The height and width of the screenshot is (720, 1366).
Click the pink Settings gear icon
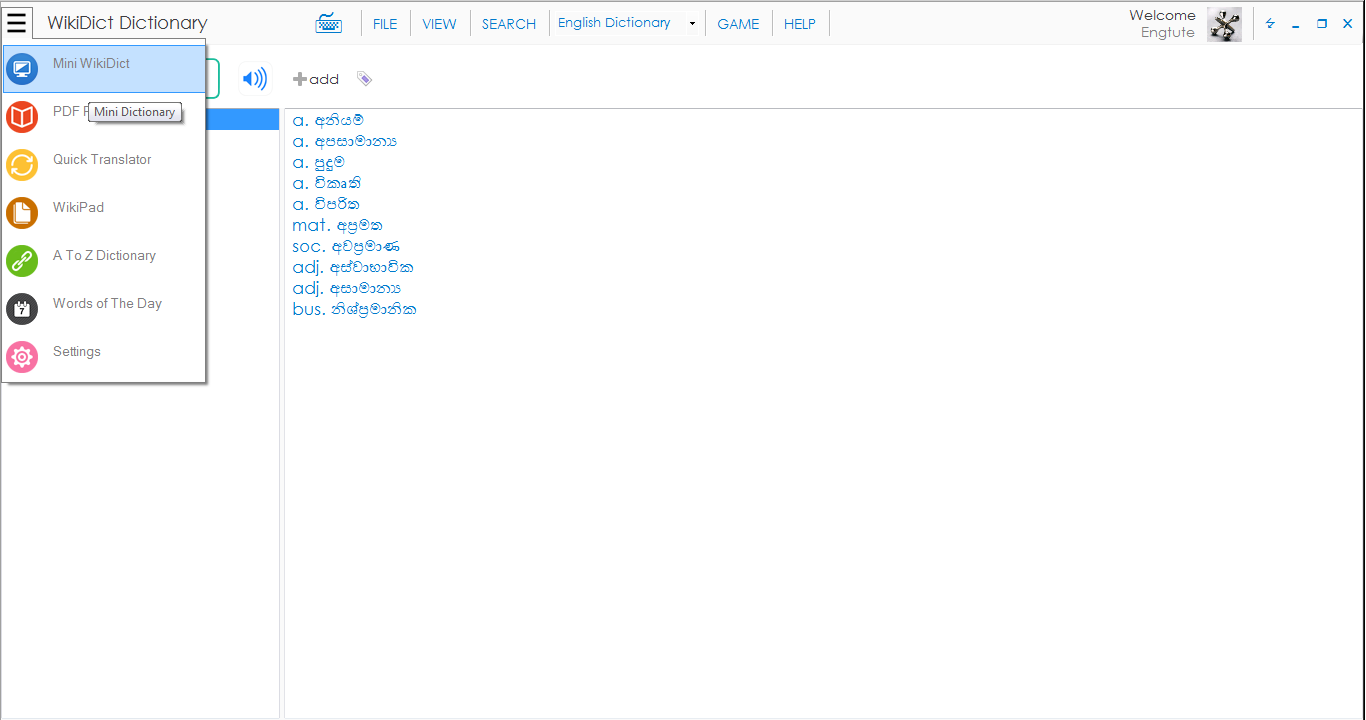[22, 357]
